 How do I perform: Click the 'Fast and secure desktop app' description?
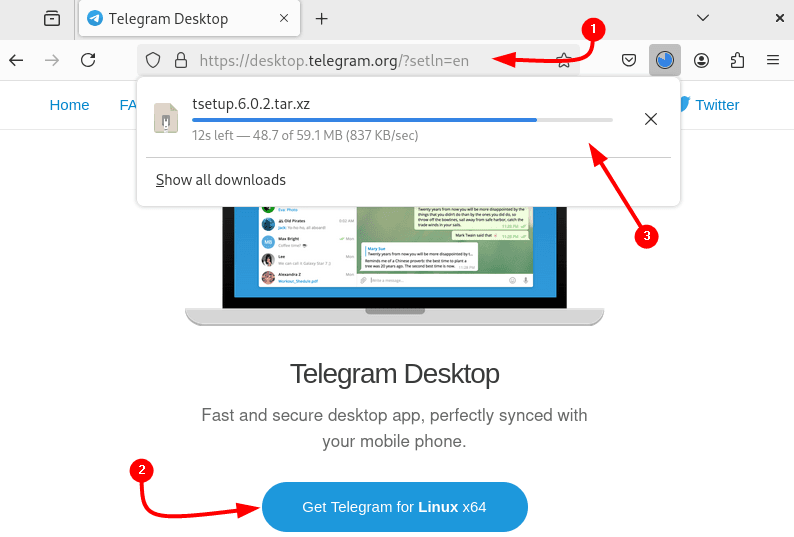[394, 428]
